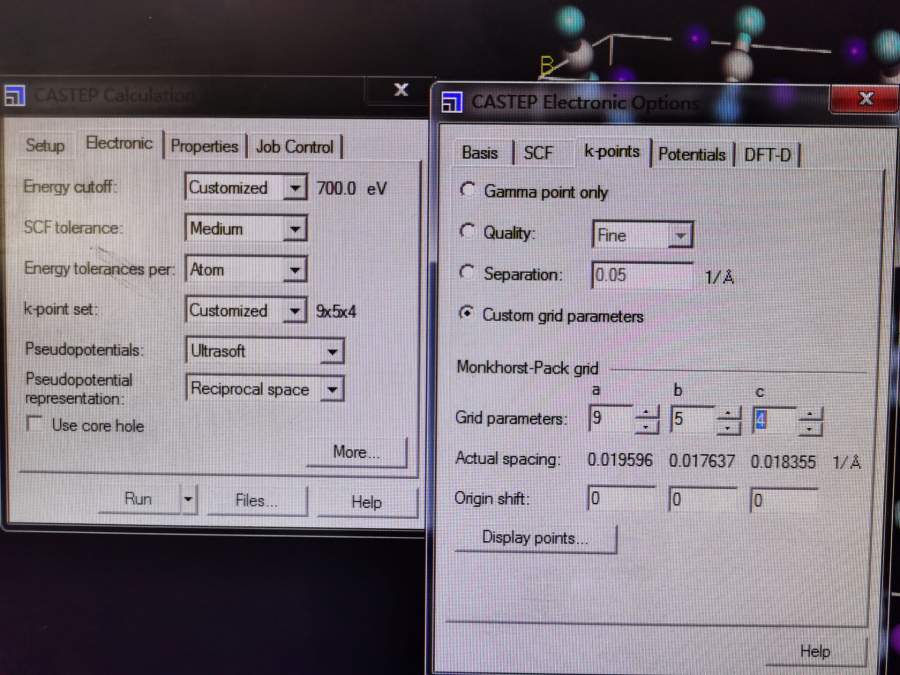Decrement grid parameter a spinner down
900x675 pixels.
click(647, 426)
